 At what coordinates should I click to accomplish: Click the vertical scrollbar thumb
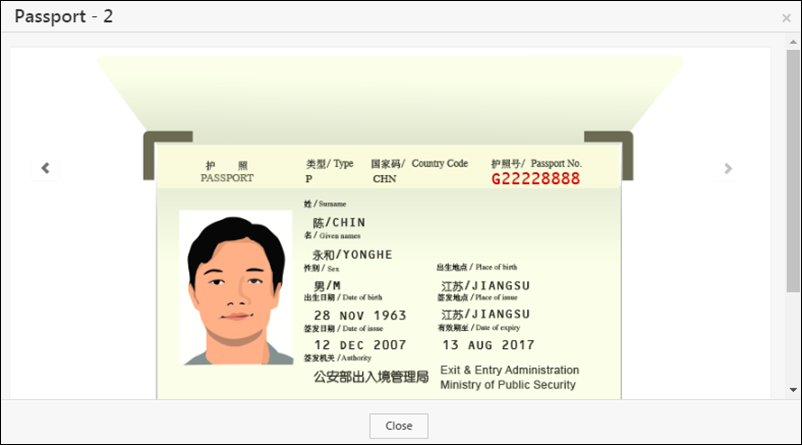(793, 171)
